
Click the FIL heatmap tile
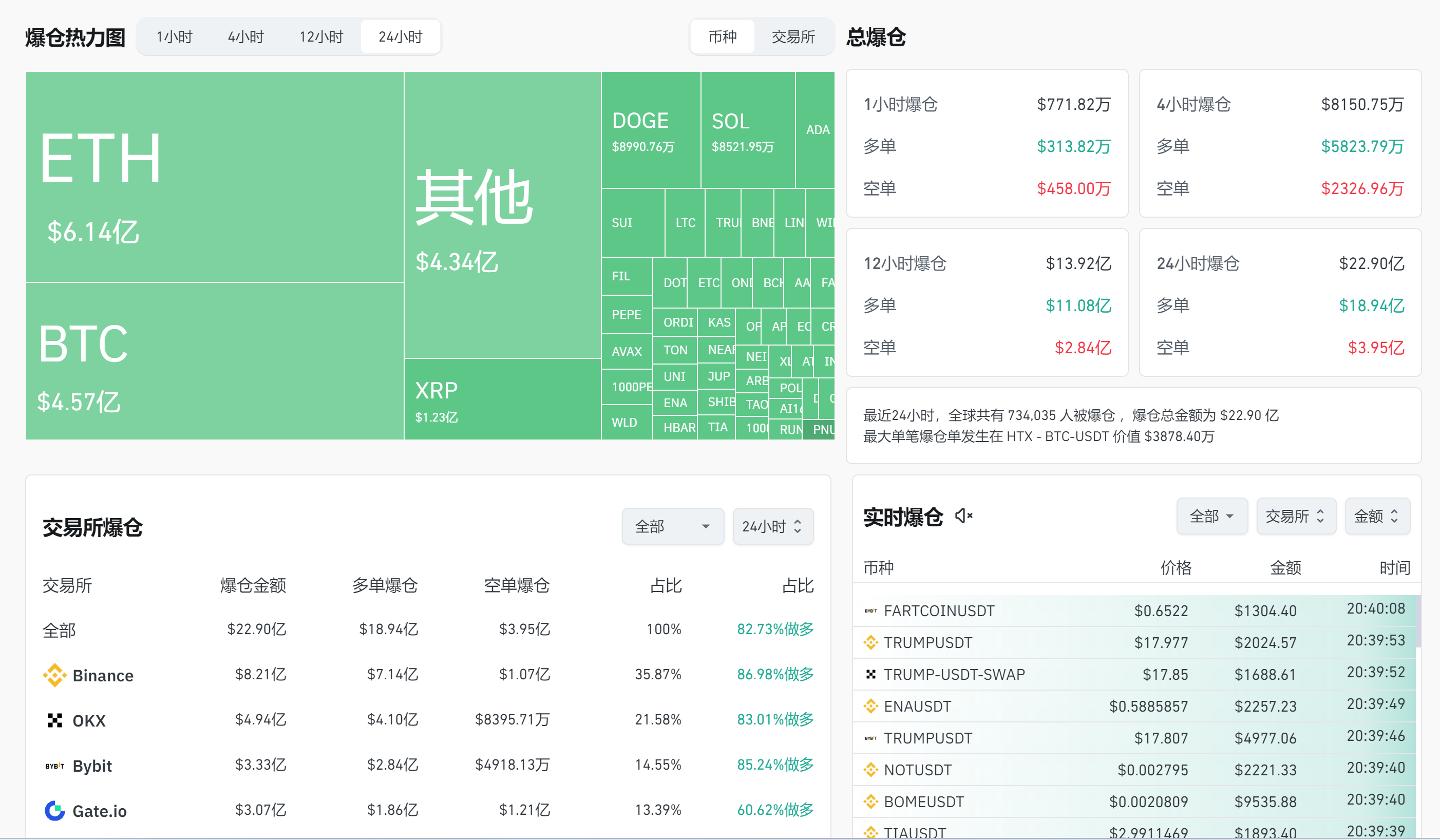click(x=627, y=276)
